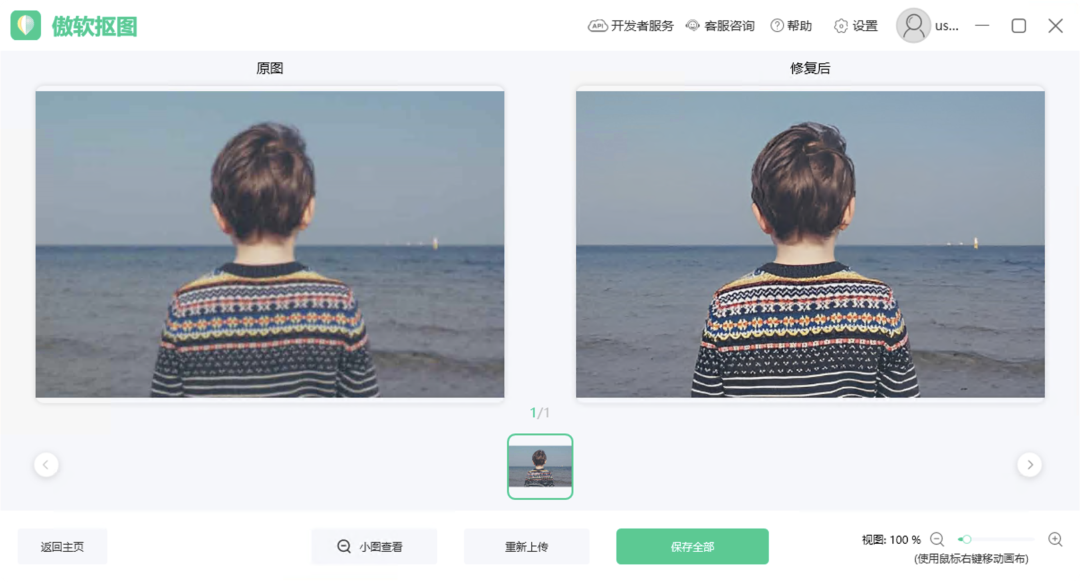Image resolution: width=1080 pixels, height=582 pixels.
Task: Open 开发者服务 API cloud icon
Action: coord(596,26)
